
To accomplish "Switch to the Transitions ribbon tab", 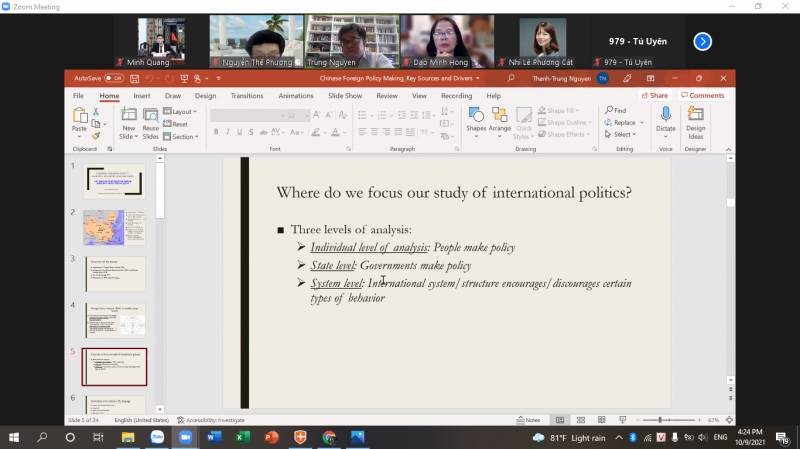I will (x=246, y=96).
